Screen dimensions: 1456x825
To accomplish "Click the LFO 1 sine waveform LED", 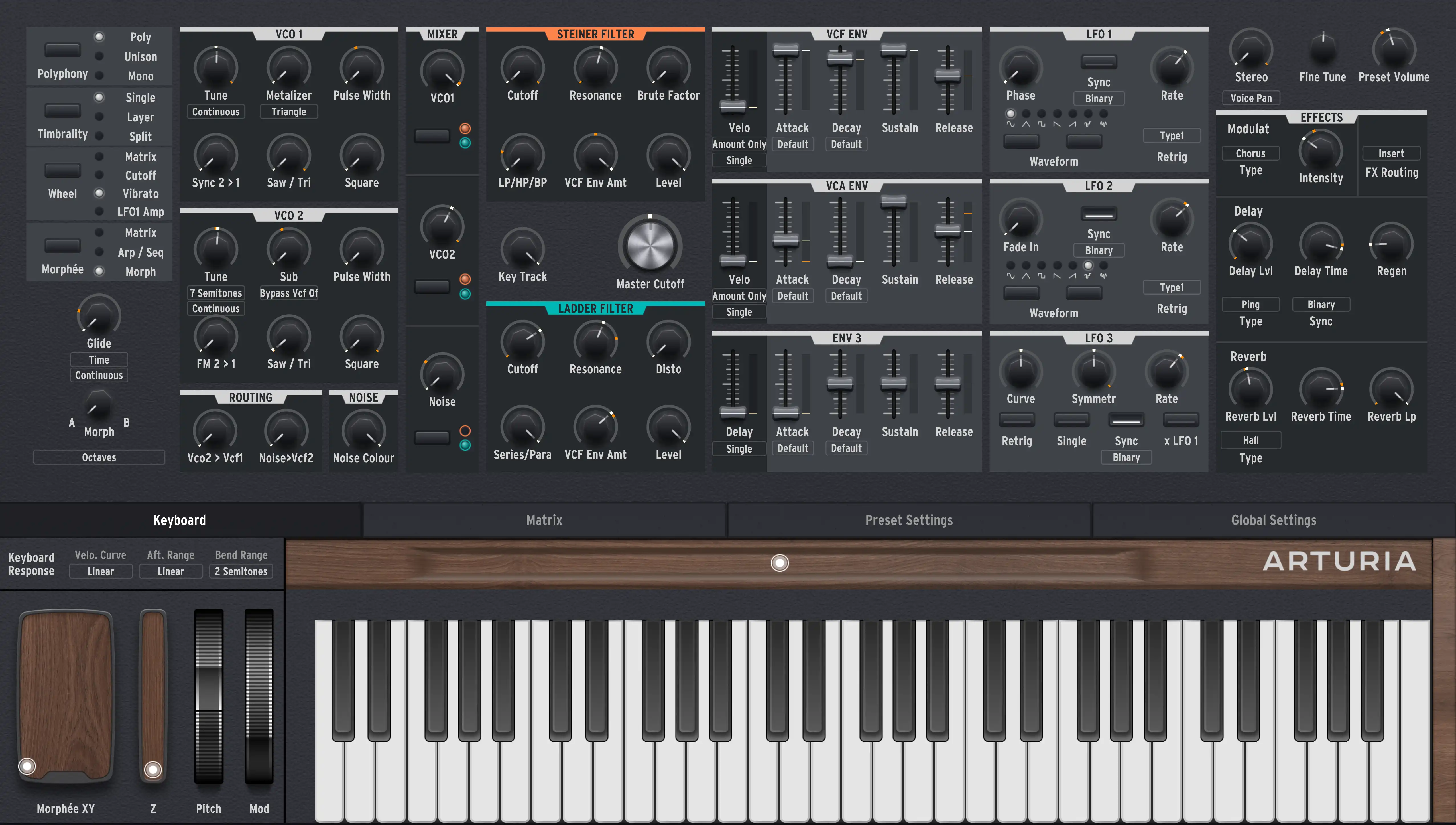I will pyautogui.click(x=1010, y=114).
